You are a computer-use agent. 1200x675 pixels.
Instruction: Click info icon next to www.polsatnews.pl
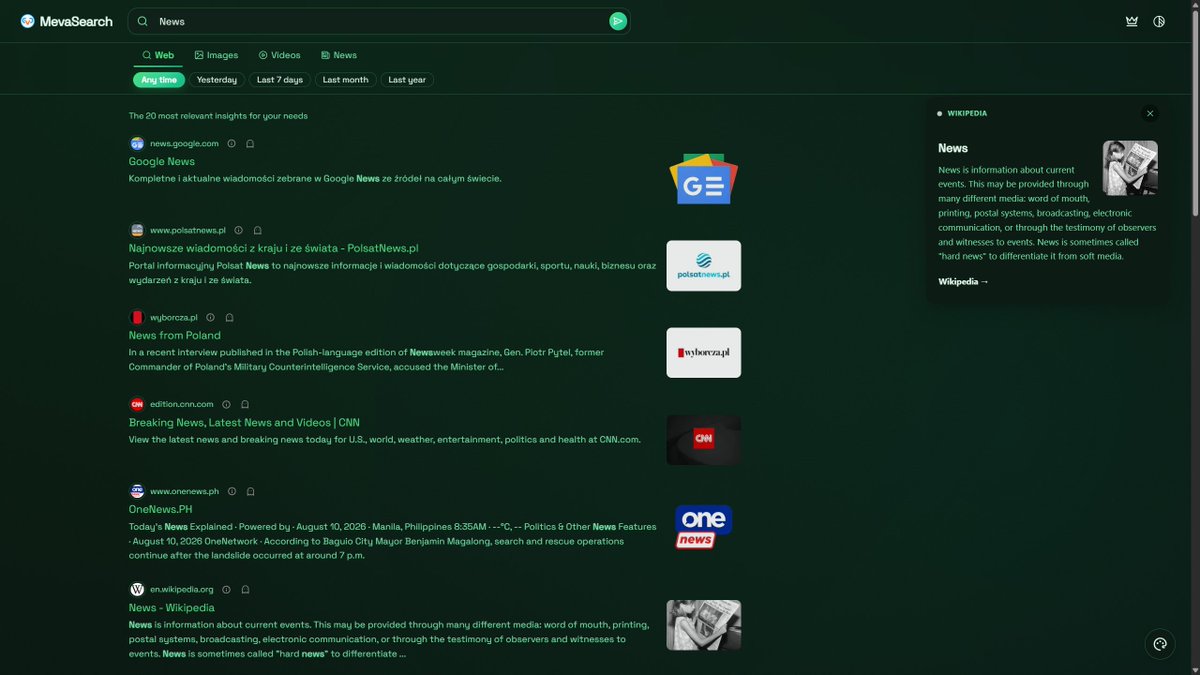tap(238, 230)
